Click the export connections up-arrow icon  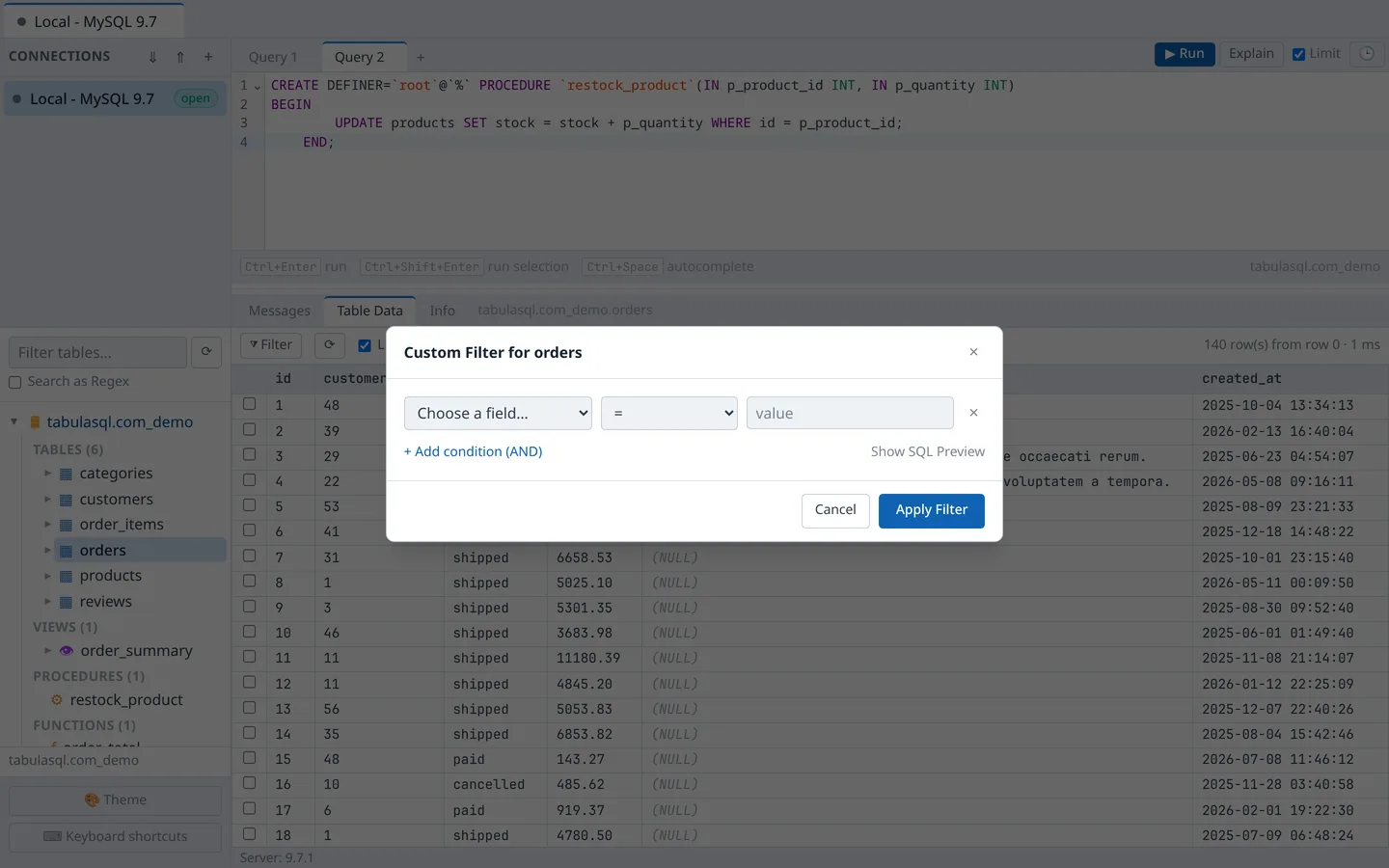pos(180,57)
